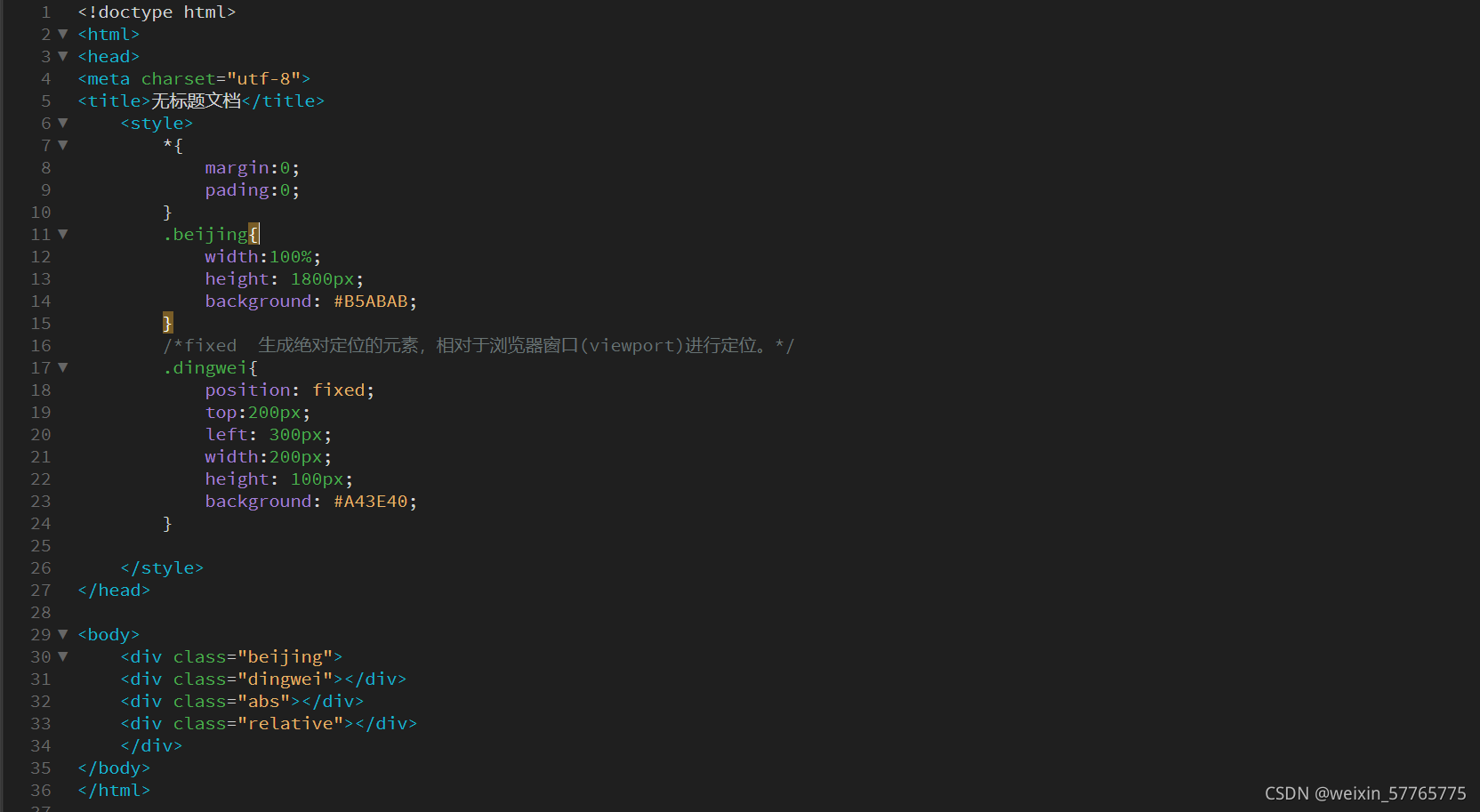Collapse the style block fold triangle

[62, 123]
